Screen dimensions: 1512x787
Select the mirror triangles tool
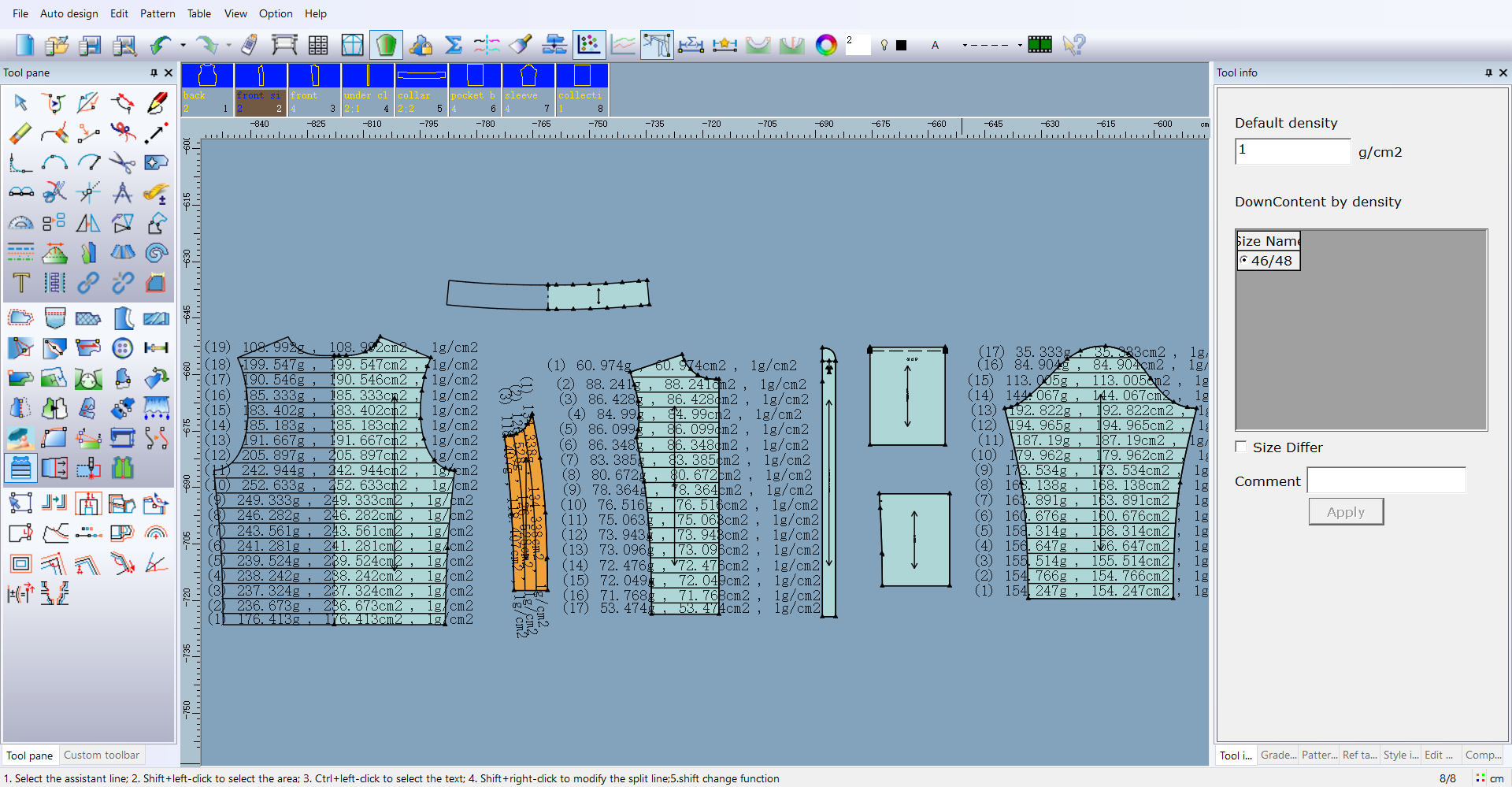88,223
